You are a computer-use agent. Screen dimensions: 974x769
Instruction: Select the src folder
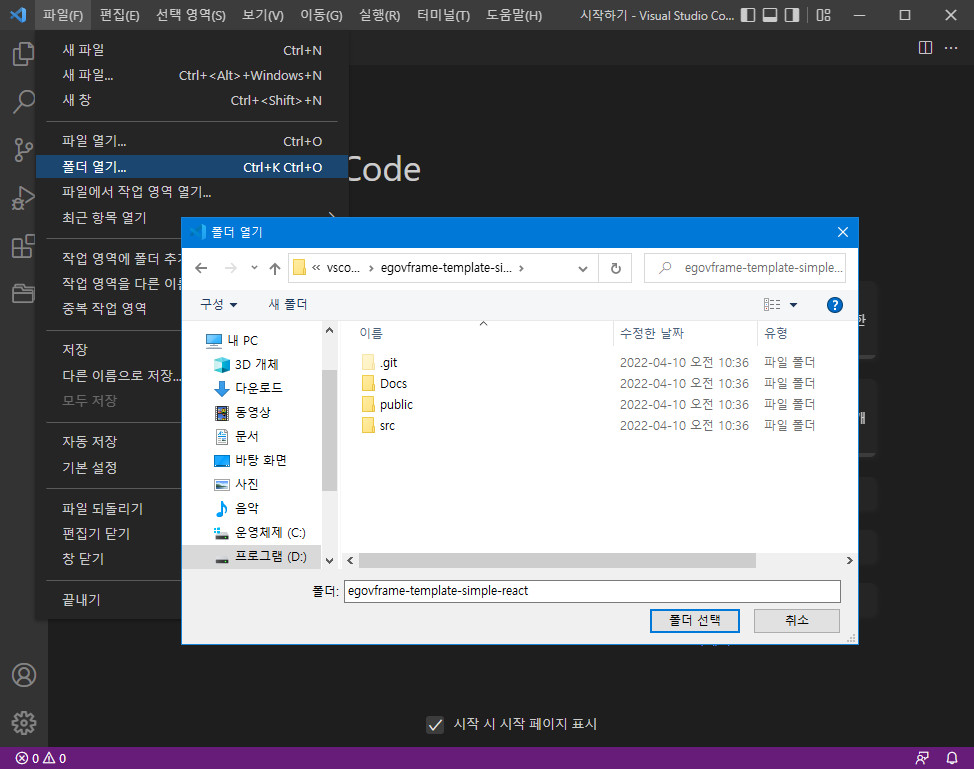pos(378,425)
